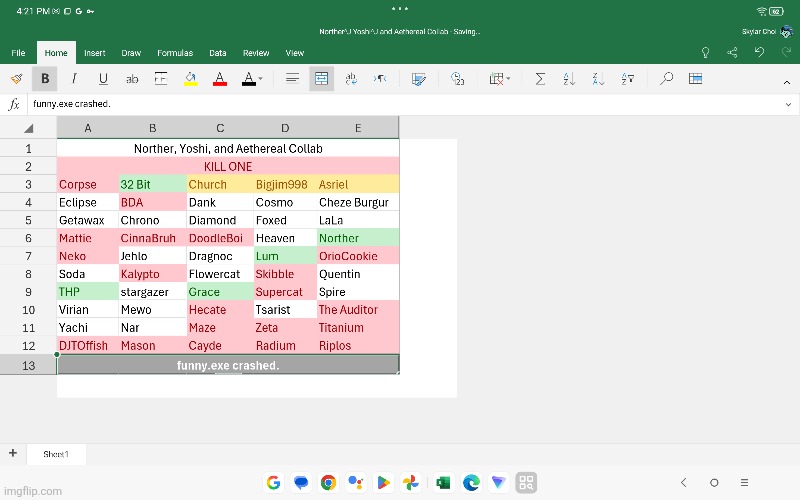Switch to the Insert tab
800x500 pixels.
(x=94, y=53)
